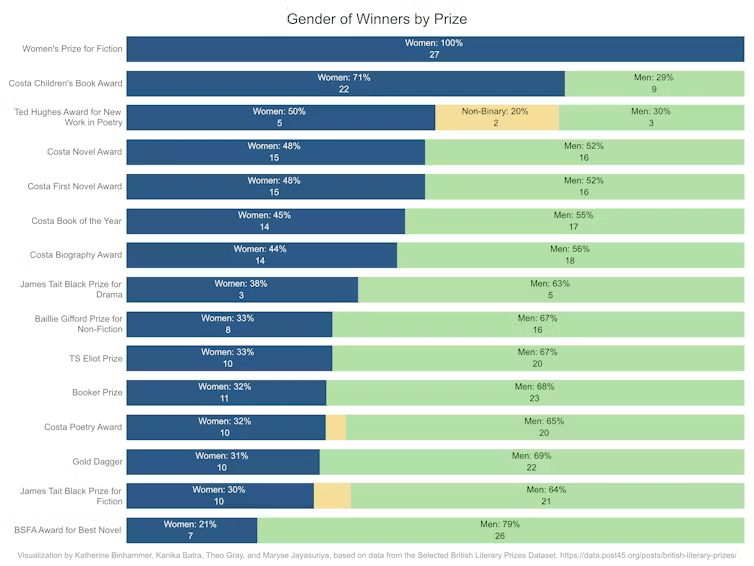Select the yellow segment in Costa Poetry Award bar
The image size is (754, 566).
(336, 427)
